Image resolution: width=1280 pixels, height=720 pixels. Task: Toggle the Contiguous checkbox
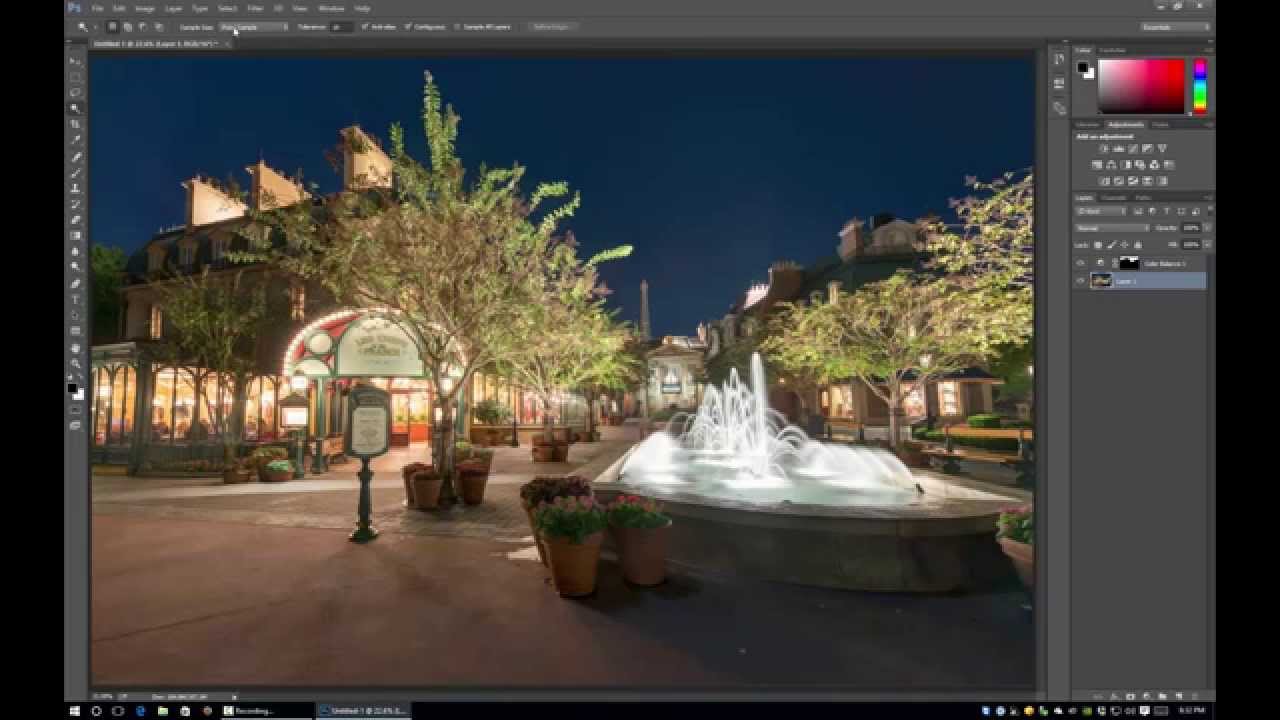coord(407,27)
